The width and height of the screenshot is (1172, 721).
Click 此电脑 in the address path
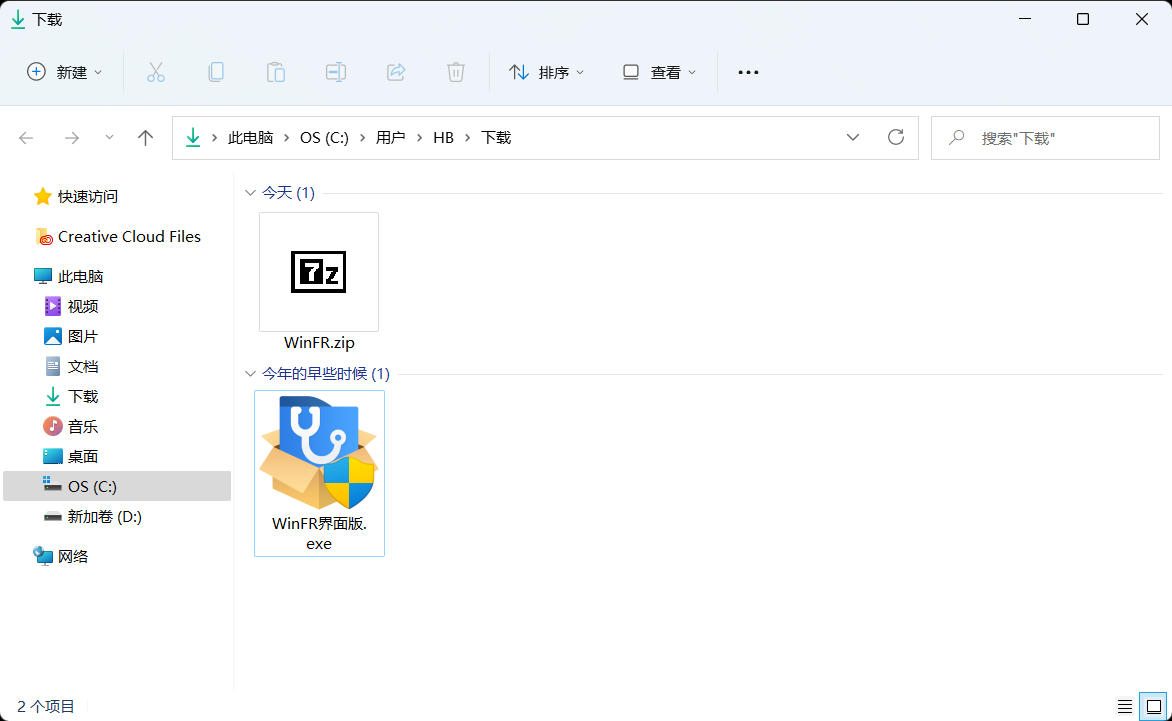[250, 137]
